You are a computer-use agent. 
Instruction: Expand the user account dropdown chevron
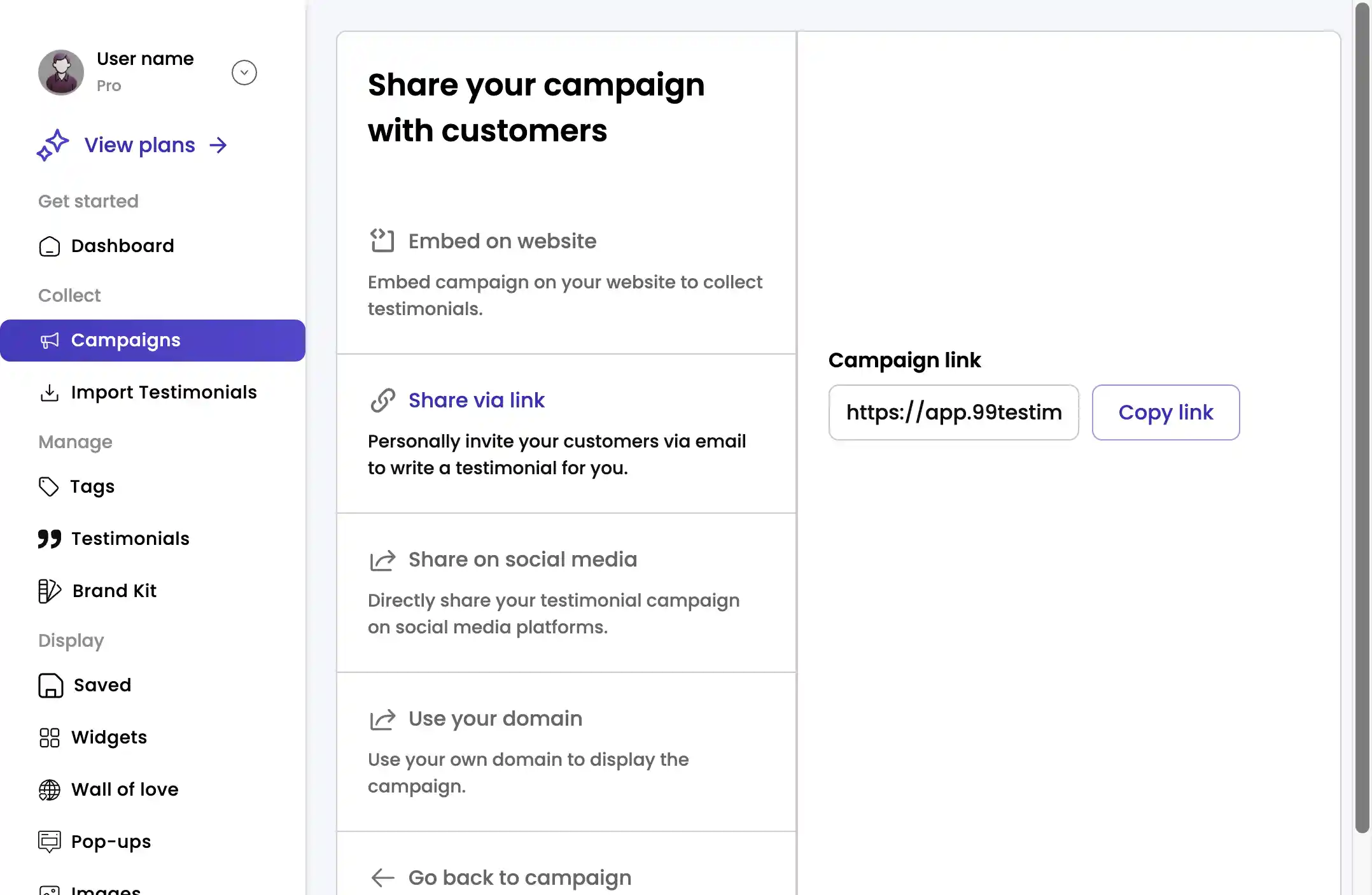tap(244, 73)
